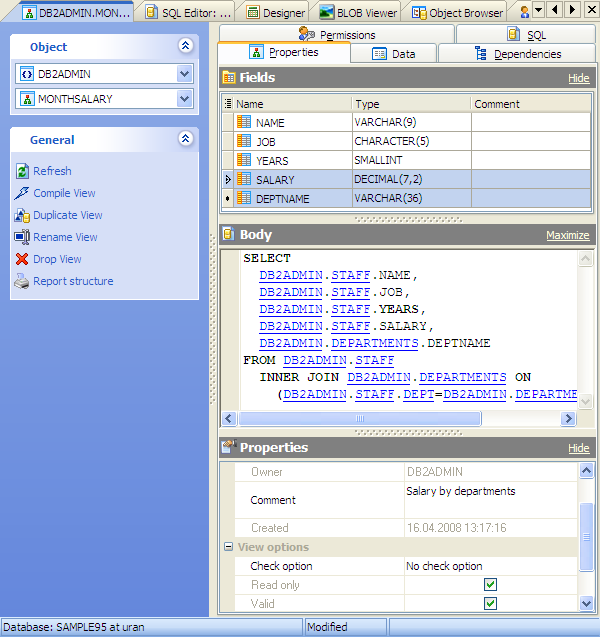Click the SALARY field column icon
Image resolution: width=600 pixels, height=637 pixels.
[244, 179]
